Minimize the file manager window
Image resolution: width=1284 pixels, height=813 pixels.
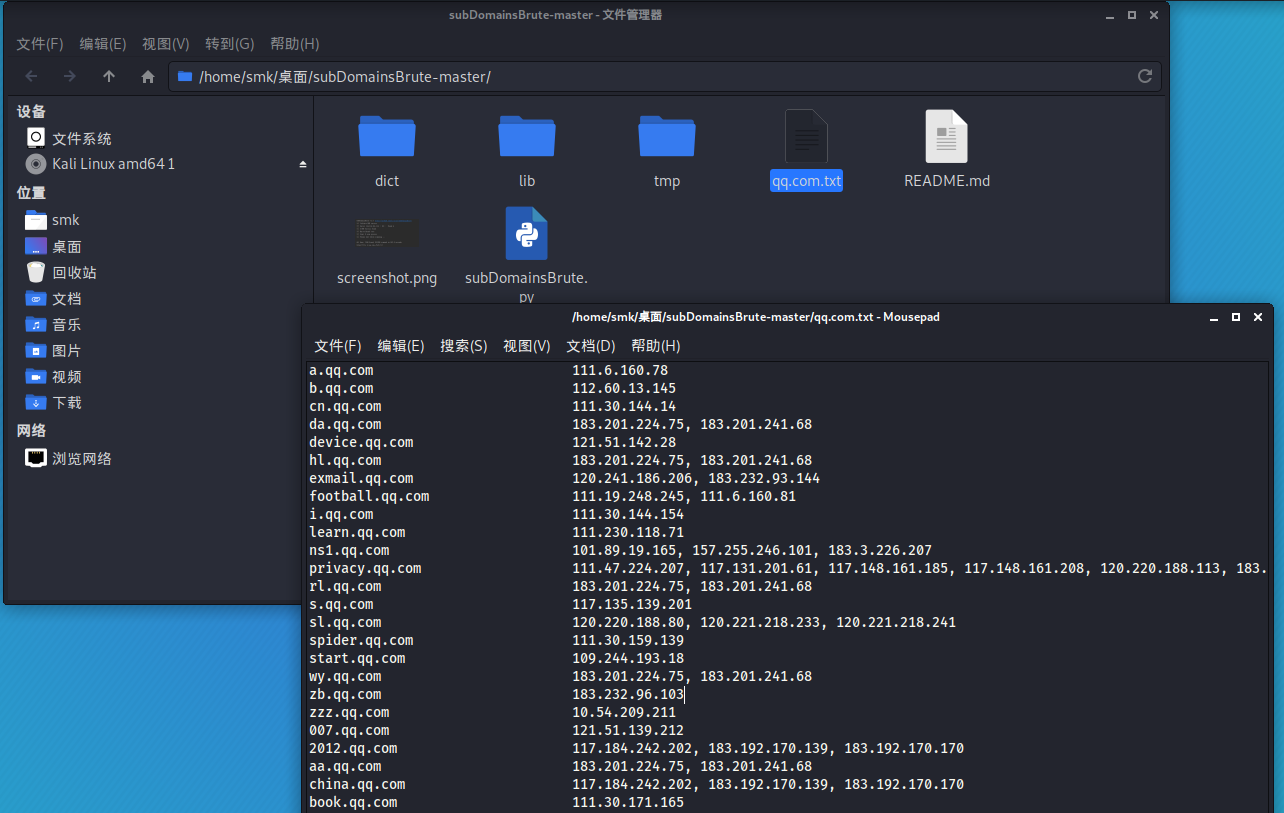click(x=1109, y=15)
